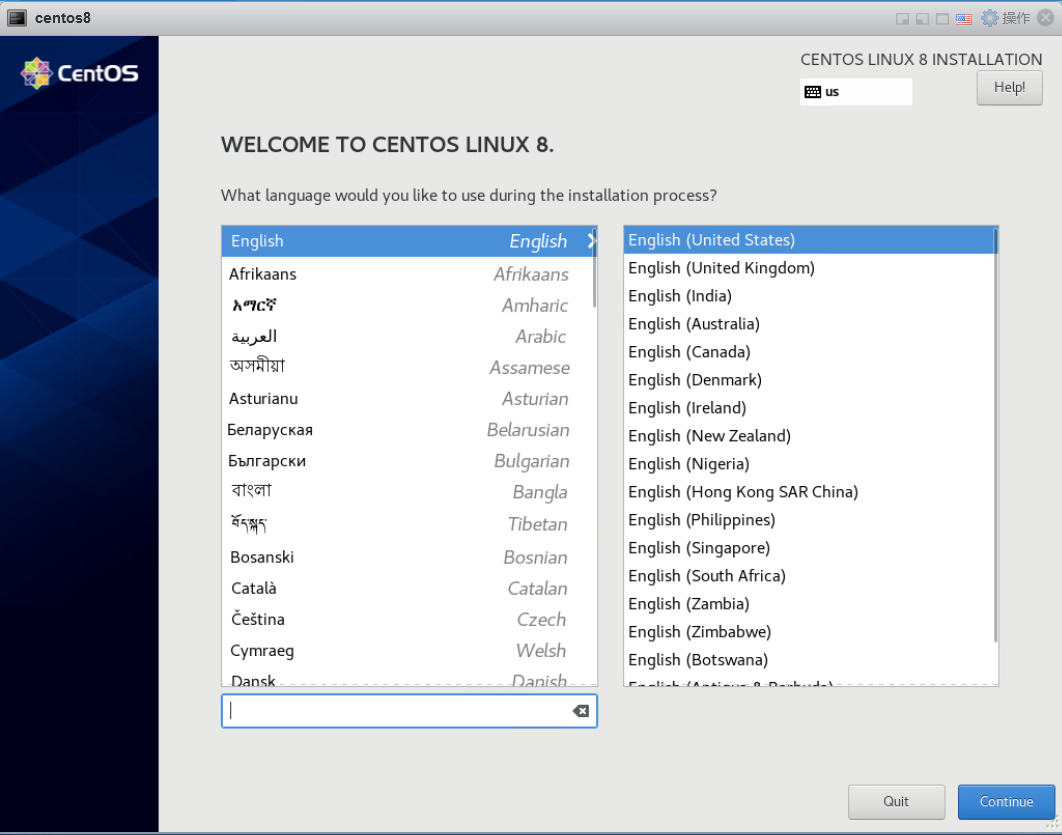Click the clear-text icon in language search box
Viewport: 1062px width, 835px height.
[x=580, y=710]
